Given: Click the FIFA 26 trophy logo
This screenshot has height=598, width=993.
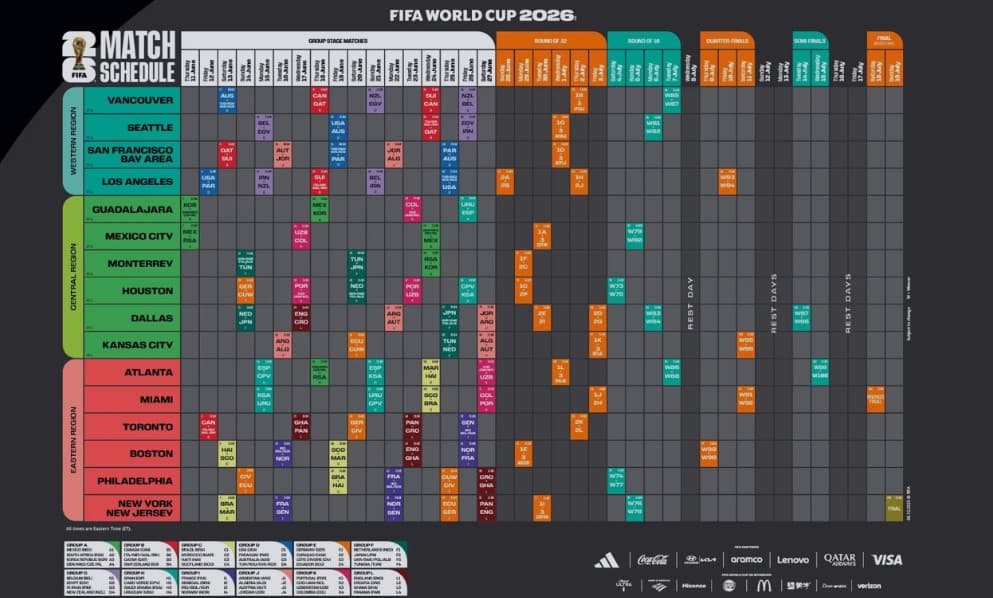Looking at the screenshot, I should tap(79, 57).
